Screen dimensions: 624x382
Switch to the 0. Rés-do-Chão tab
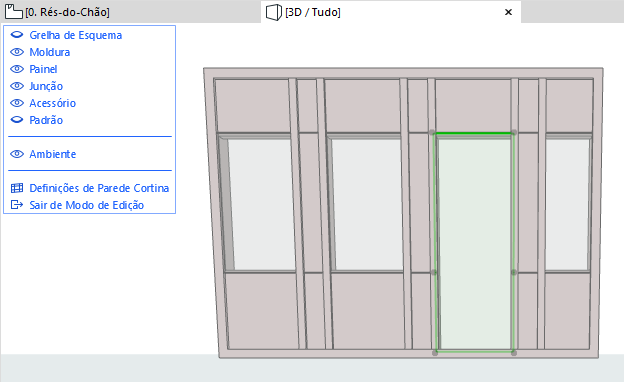pyautogui.click(x=131, y=12)
